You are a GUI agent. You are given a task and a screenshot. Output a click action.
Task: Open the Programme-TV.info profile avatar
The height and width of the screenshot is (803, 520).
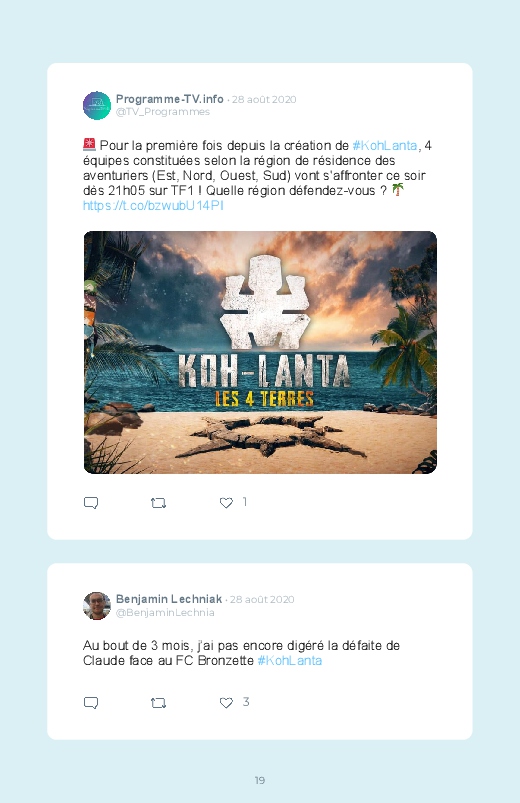pyautogui.click(x=97, y=105)
